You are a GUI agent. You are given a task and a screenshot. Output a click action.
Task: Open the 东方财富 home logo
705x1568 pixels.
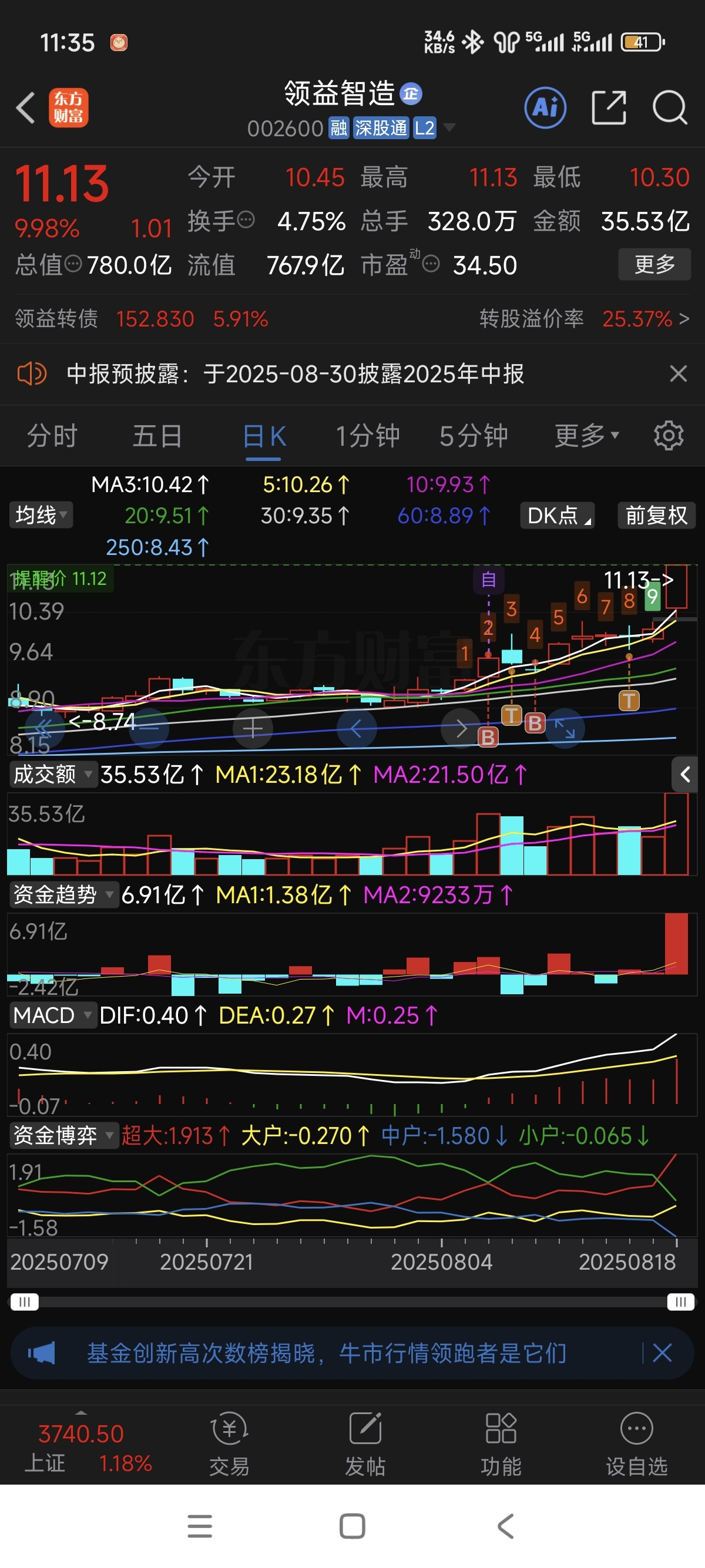[68, 107]
